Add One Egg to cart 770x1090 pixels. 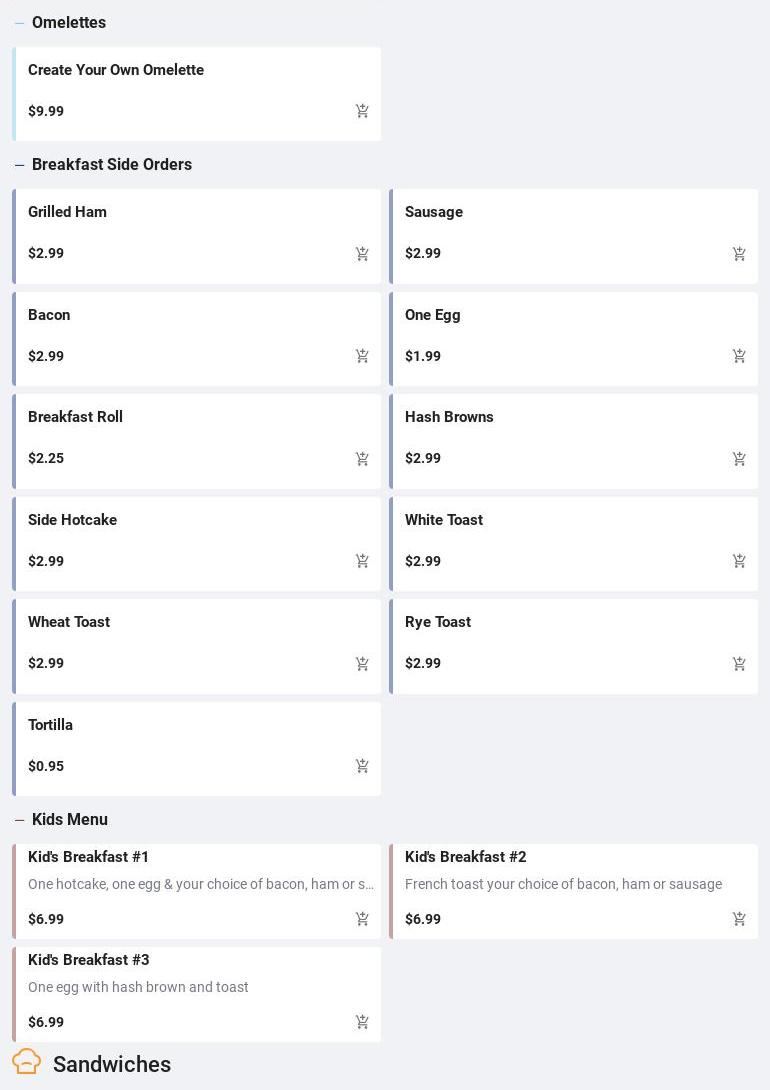[x=739, y=356]
